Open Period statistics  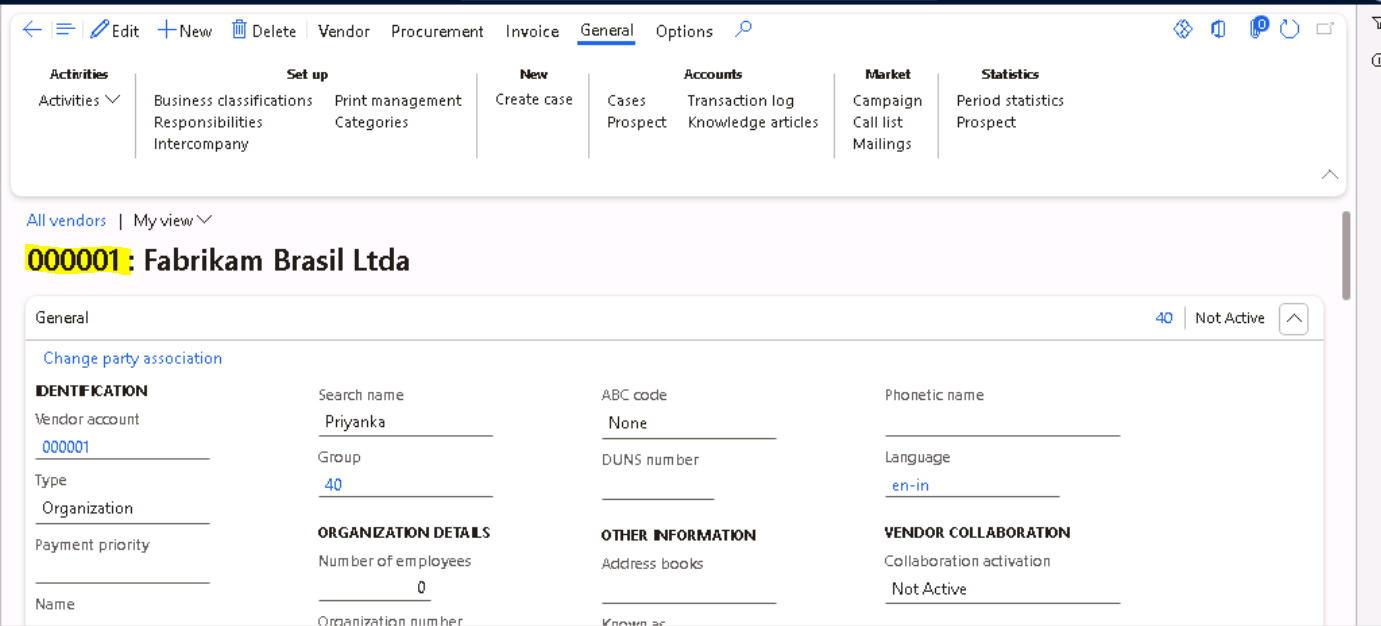1010,100
